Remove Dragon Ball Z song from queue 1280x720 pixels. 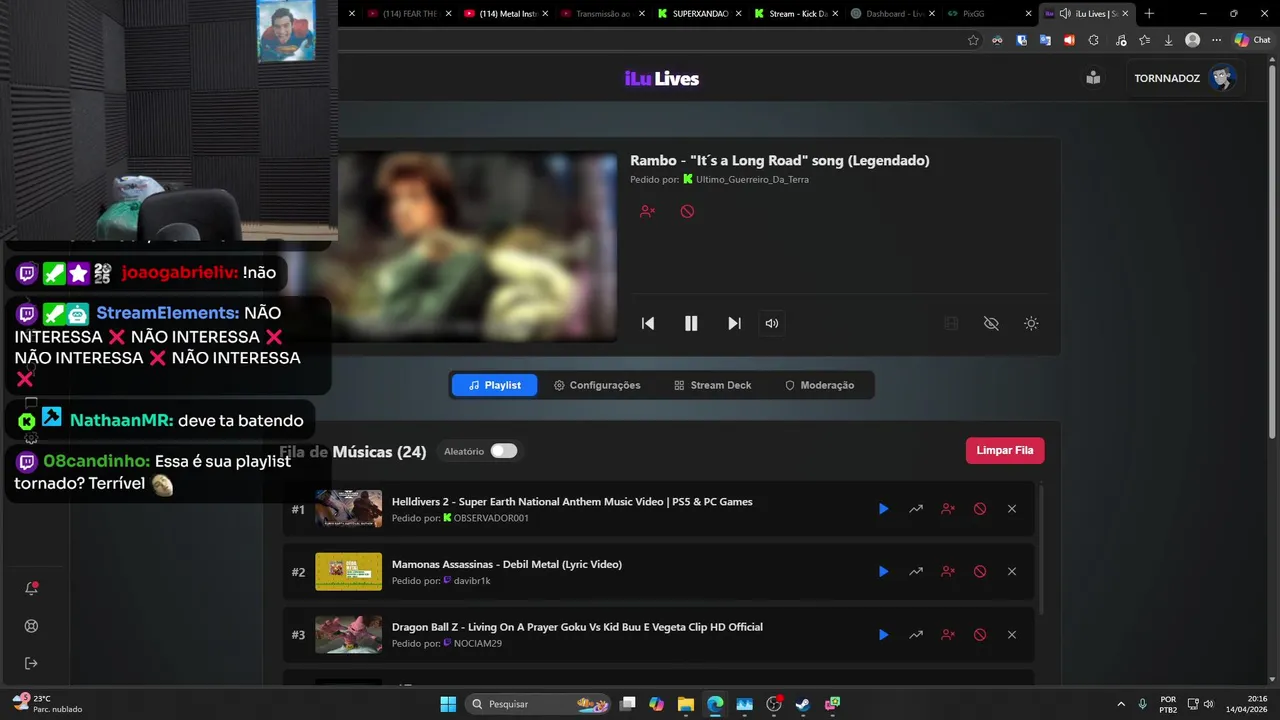click(1012, 635)
